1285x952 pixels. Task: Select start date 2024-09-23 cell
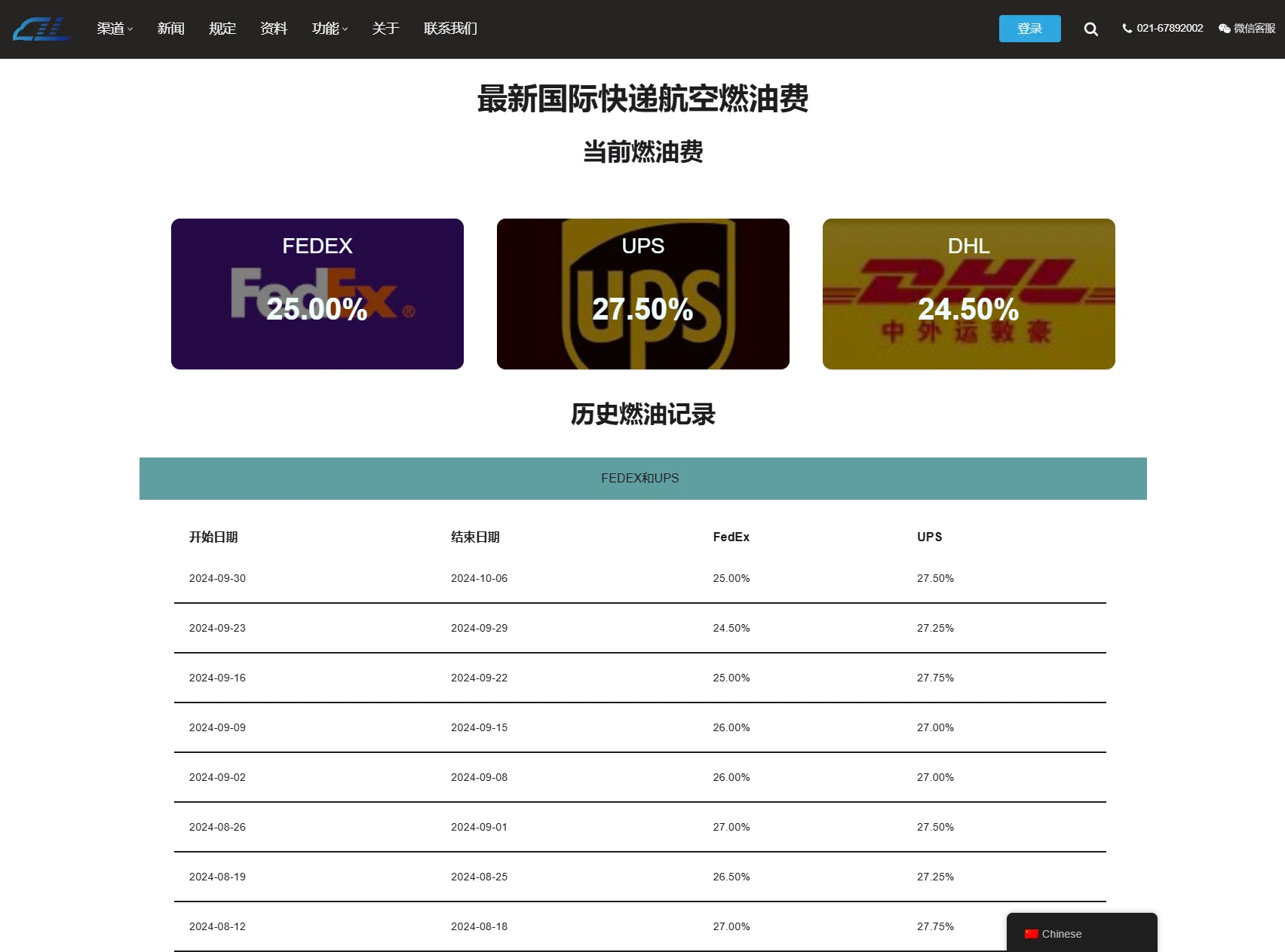[217, 628]
